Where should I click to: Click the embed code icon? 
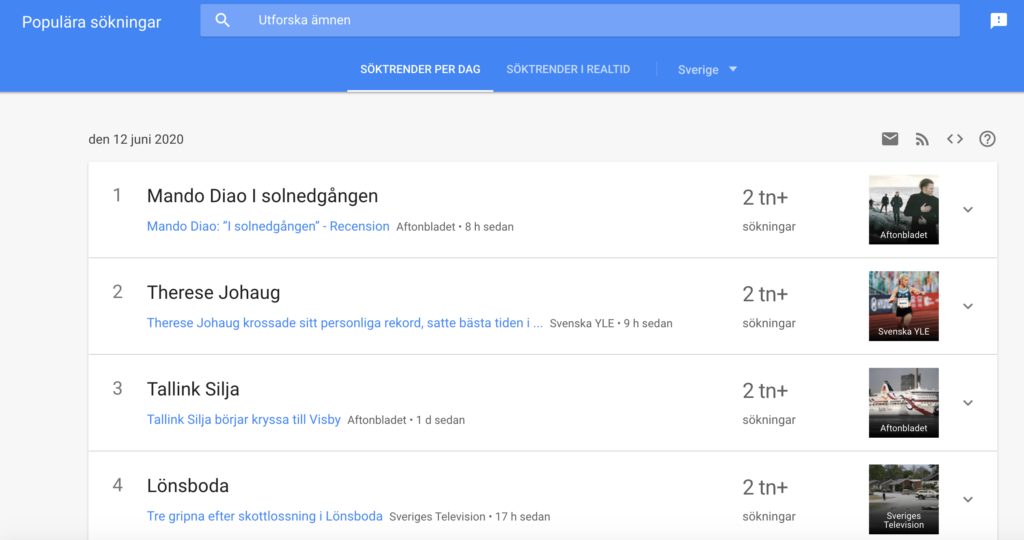[955, 138]
